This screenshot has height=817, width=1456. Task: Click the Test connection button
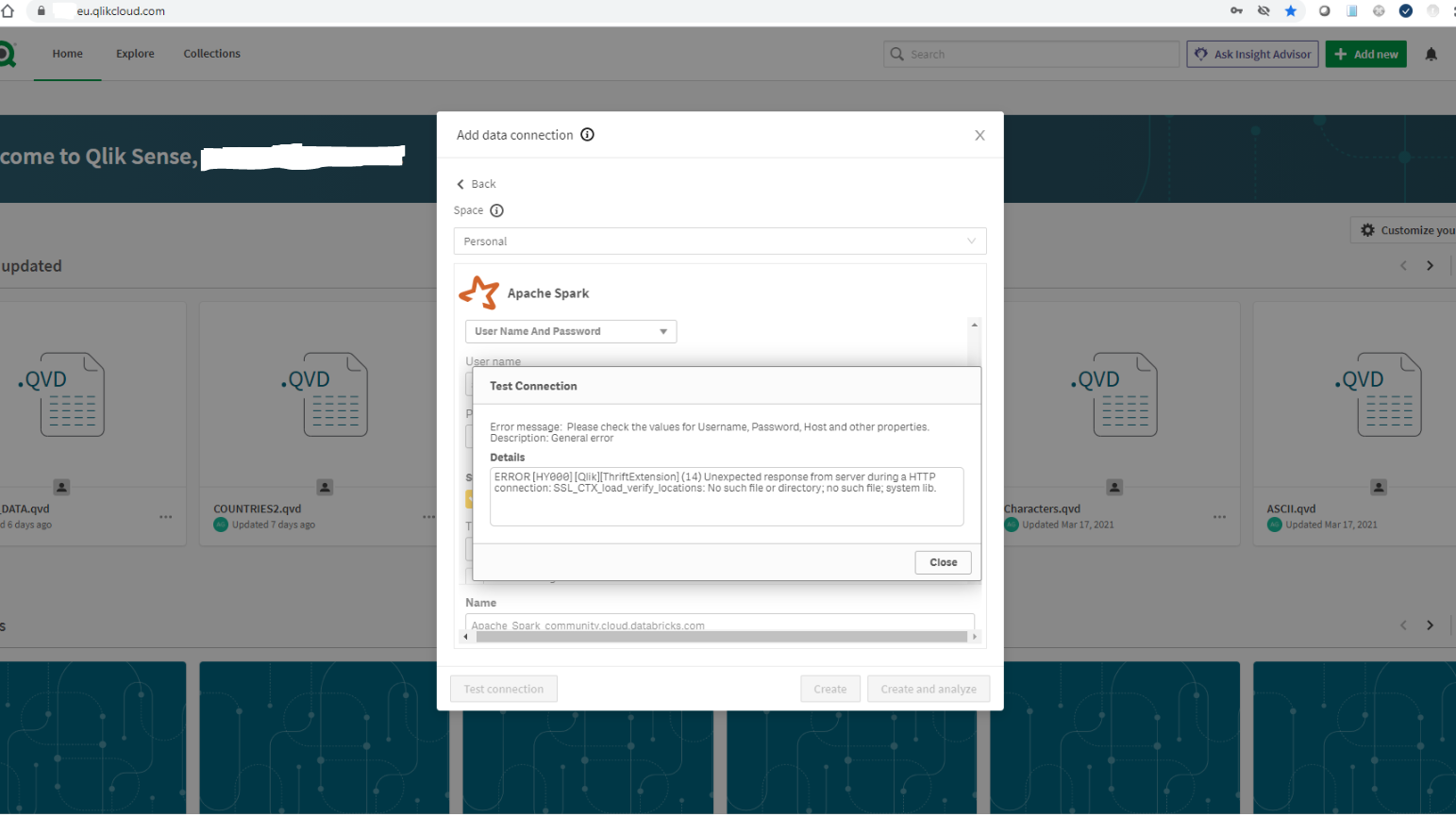504,689
